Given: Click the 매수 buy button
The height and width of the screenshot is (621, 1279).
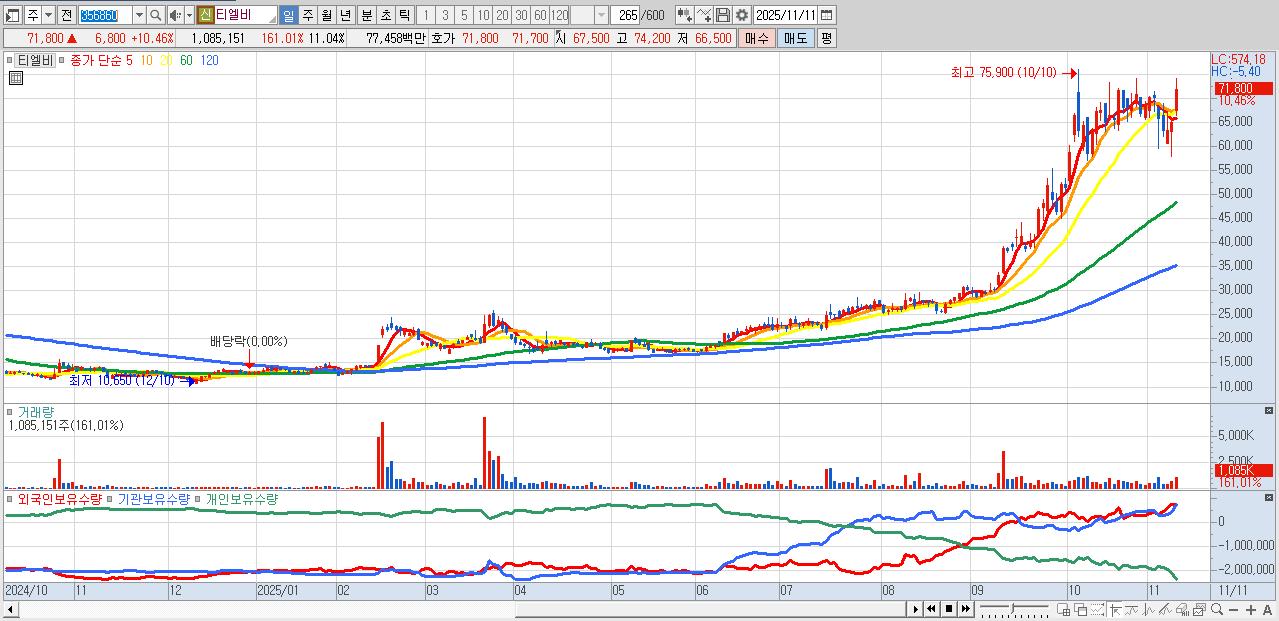Looking at the screenshot, I should click(757, 38).
